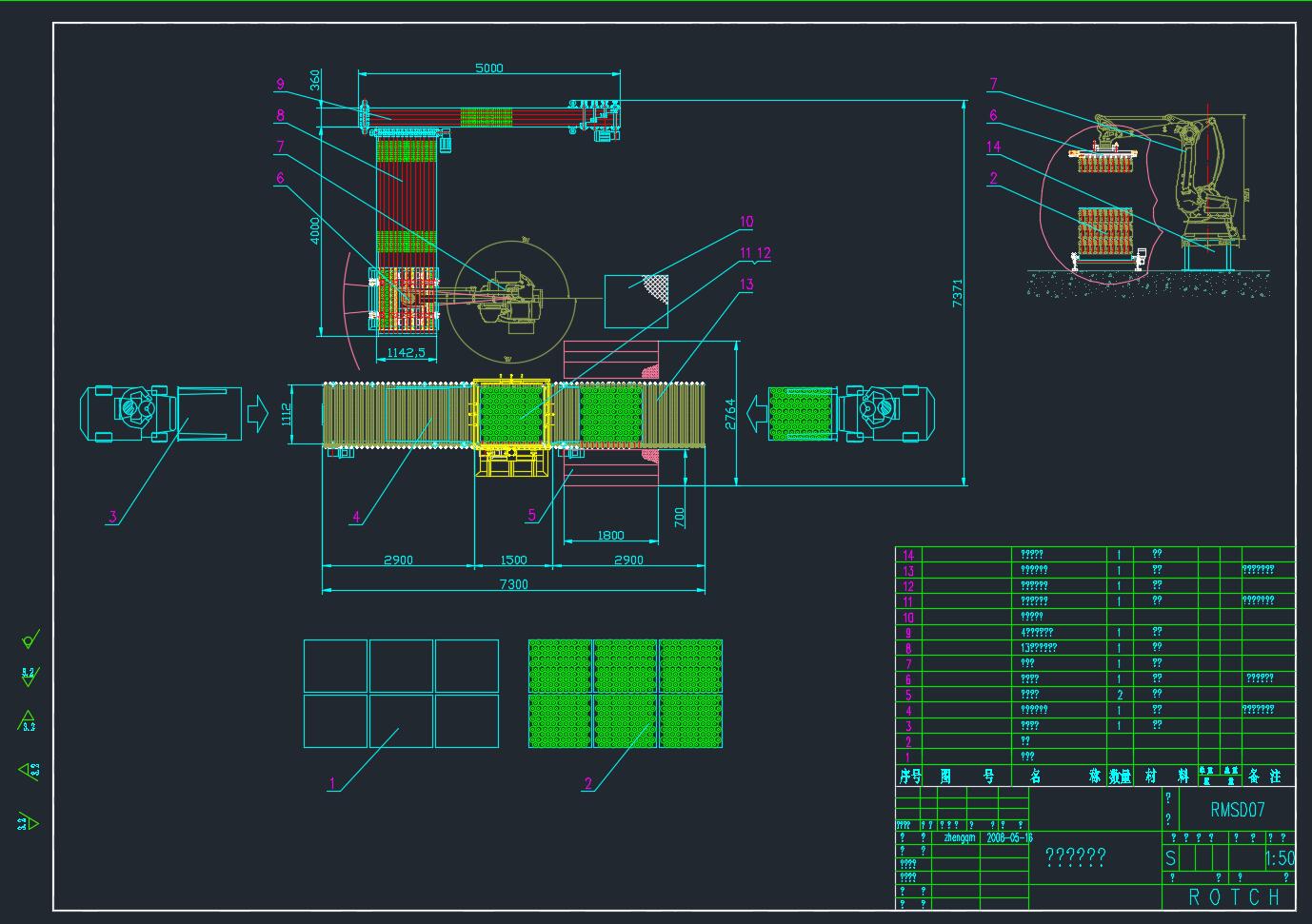Click the 5000 dimension text at top
1312x924 pixels.
point(489,69)
